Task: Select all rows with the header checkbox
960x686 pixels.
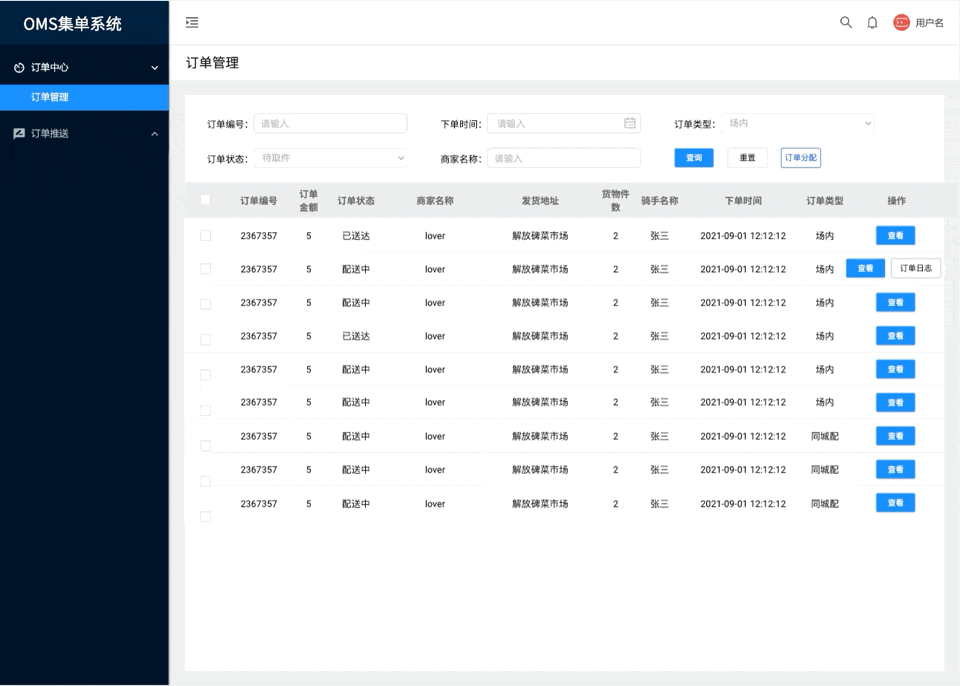Action: tap(205, 200)
